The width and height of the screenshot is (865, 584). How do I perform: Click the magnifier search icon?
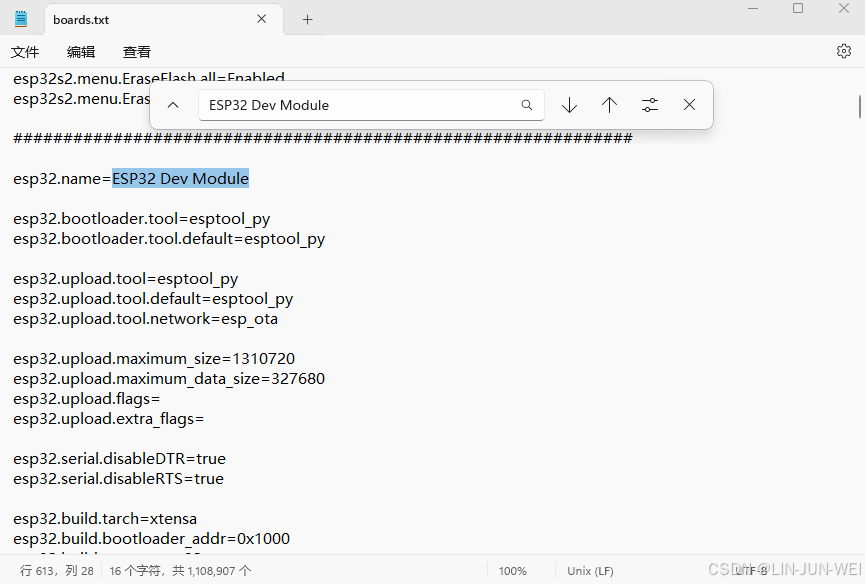(527, 105)
